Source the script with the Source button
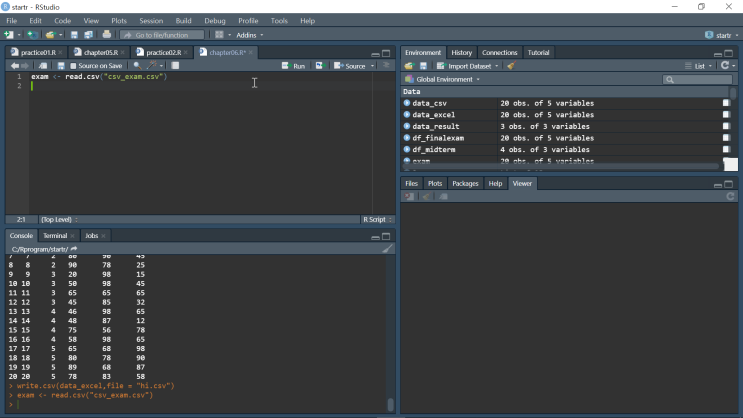The image size is (743, 418). coord(350,66)
